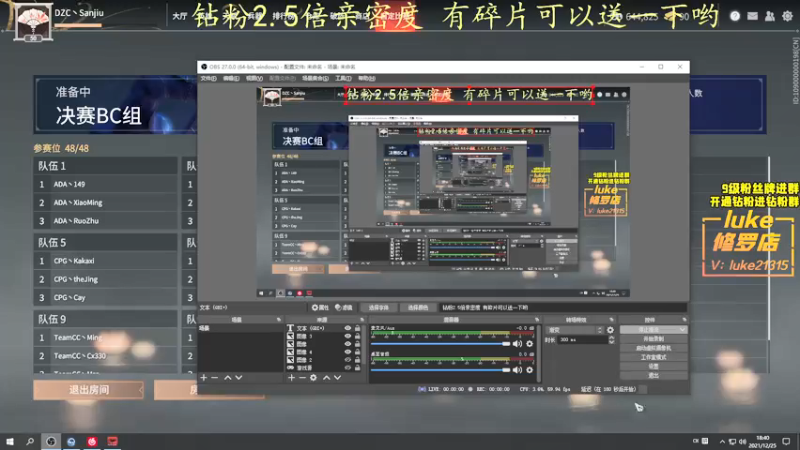Remove the selected scene with the minus icon

click(215, 378)
